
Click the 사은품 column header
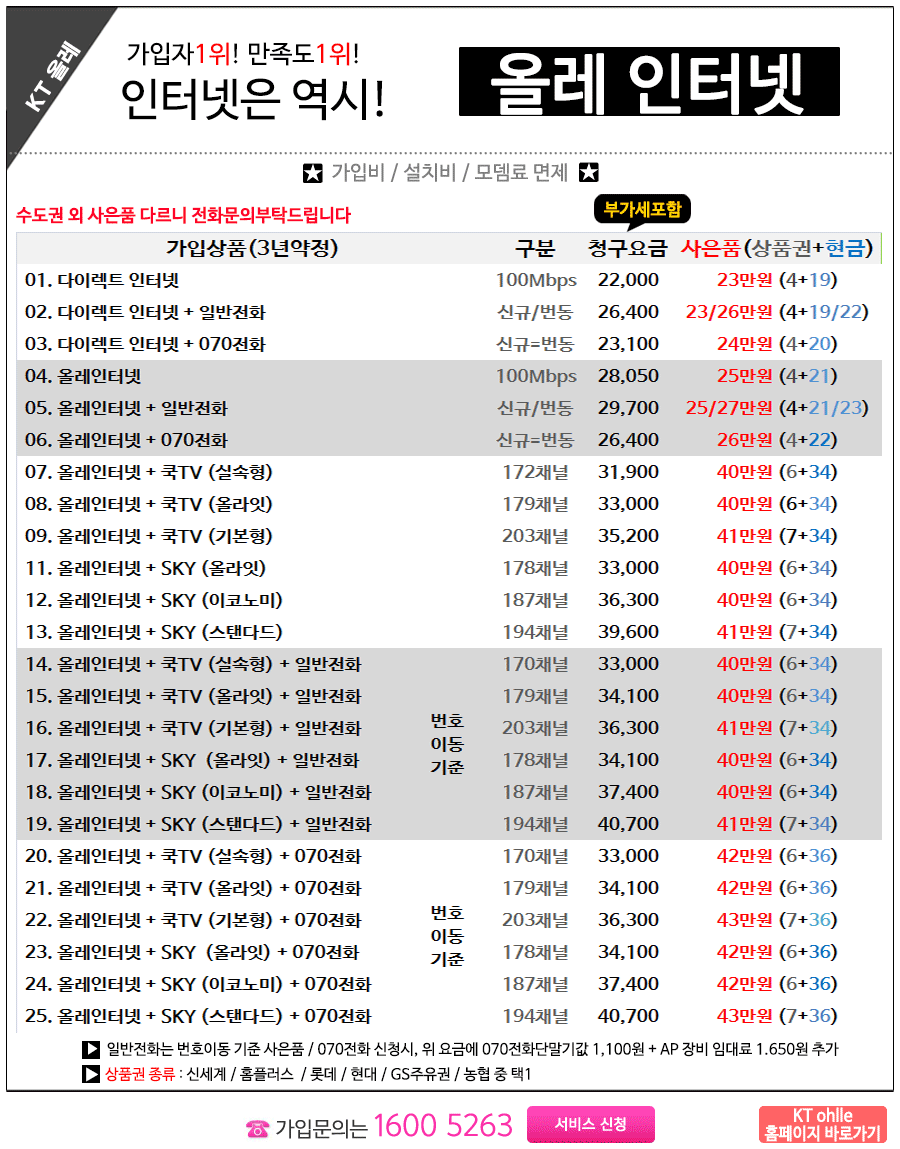[x=710, y=249]
